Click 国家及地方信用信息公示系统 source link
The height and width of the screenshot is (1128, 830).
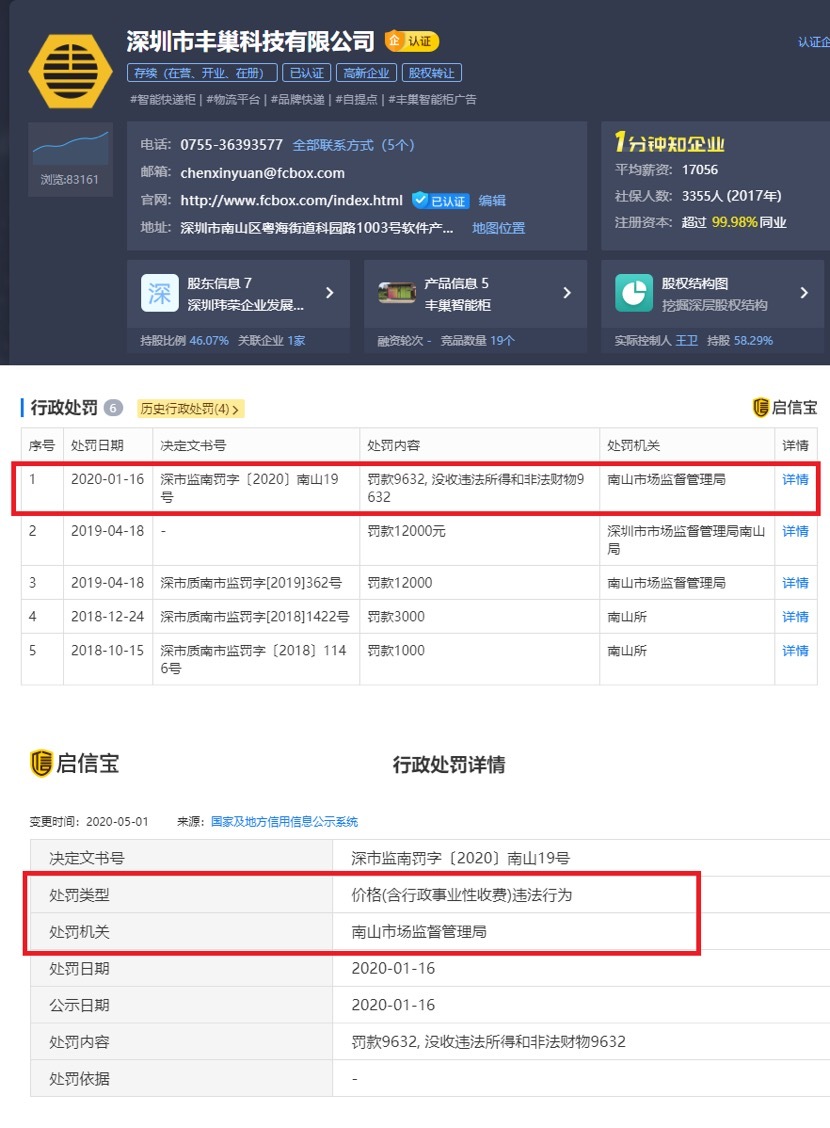coord(284,822)
